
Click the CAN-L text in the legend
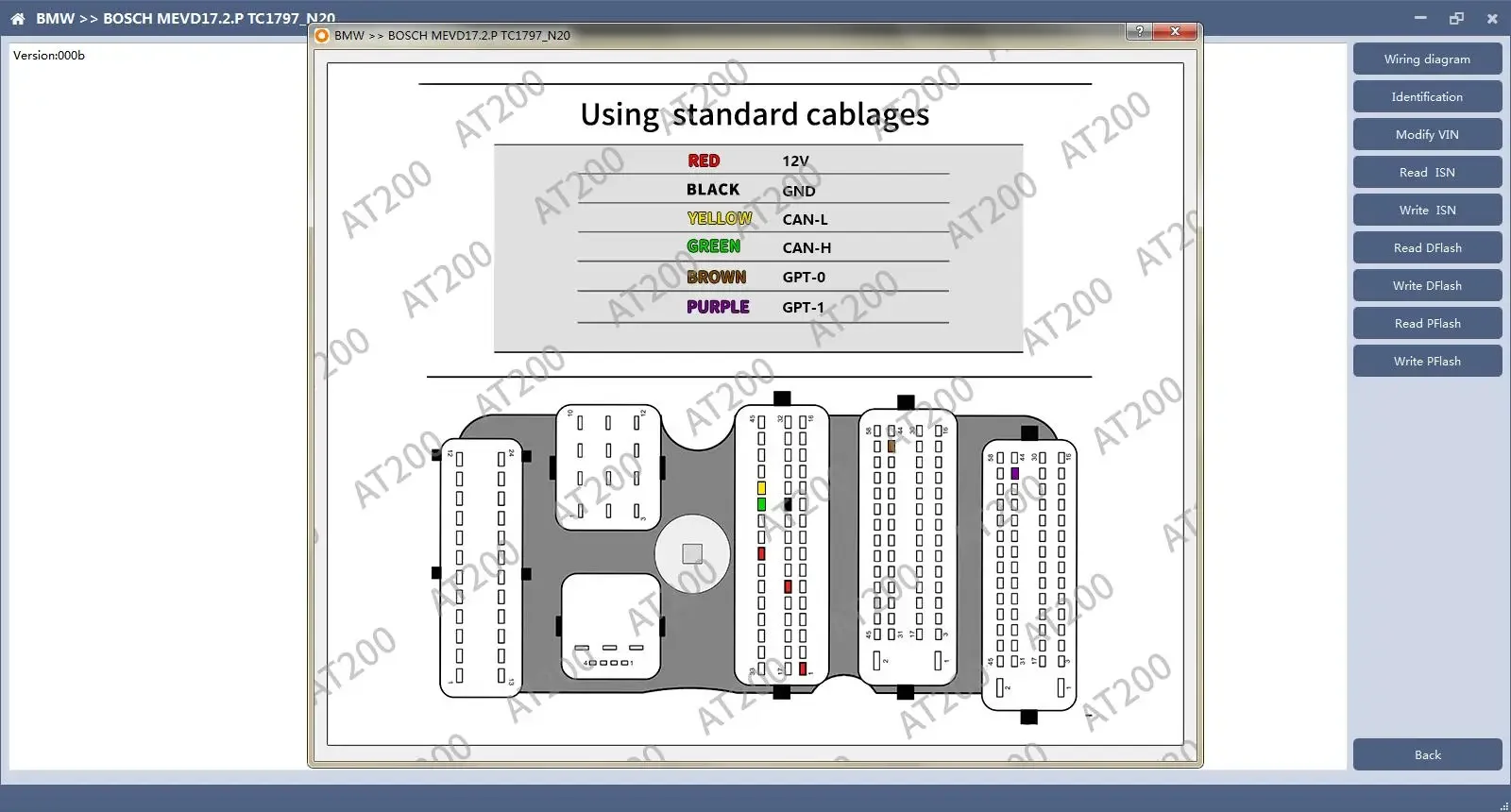(805, 219)
